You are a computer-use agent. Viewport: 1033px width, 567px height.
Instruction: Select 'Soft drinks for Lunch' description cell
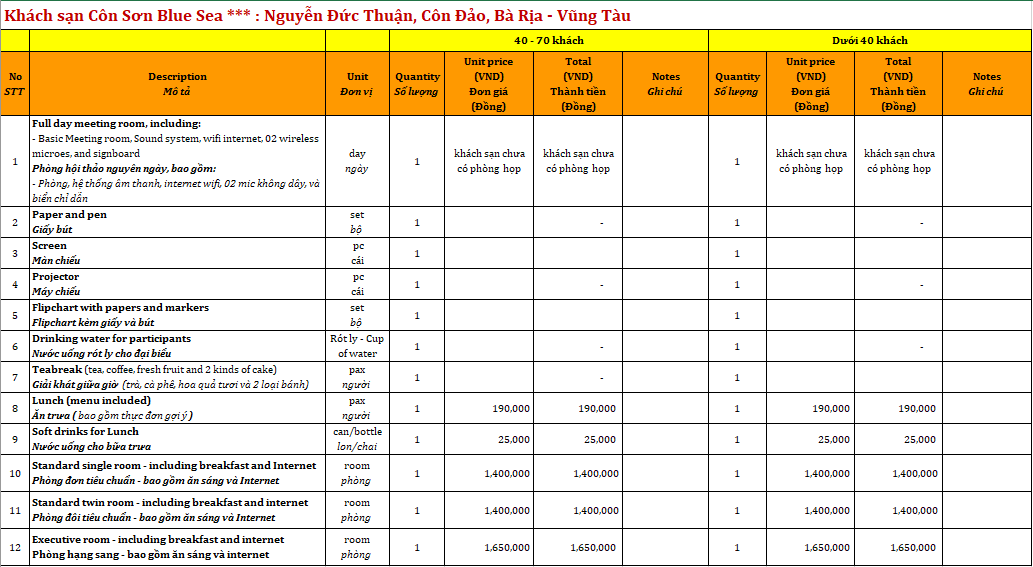(x=177, y=439)
